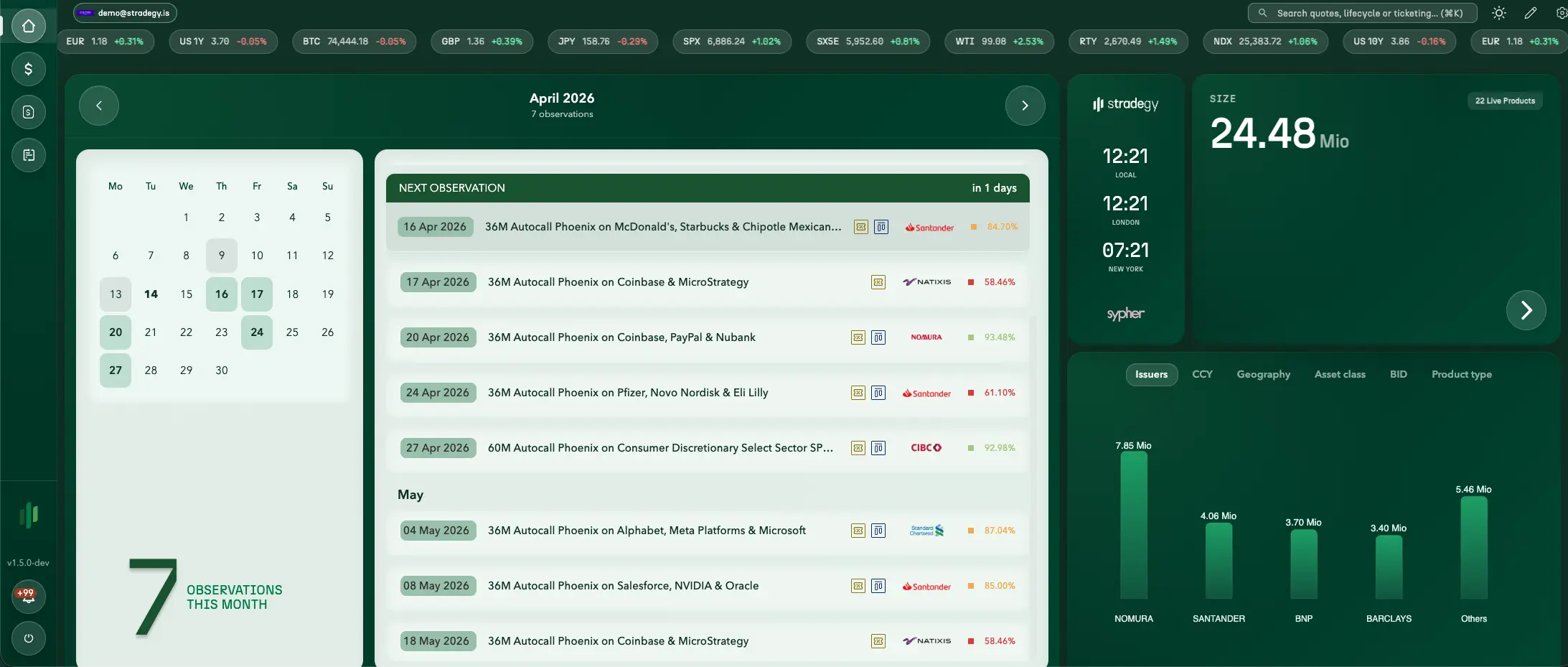
Task: Click the search quotes input field
Action: 1362,13
